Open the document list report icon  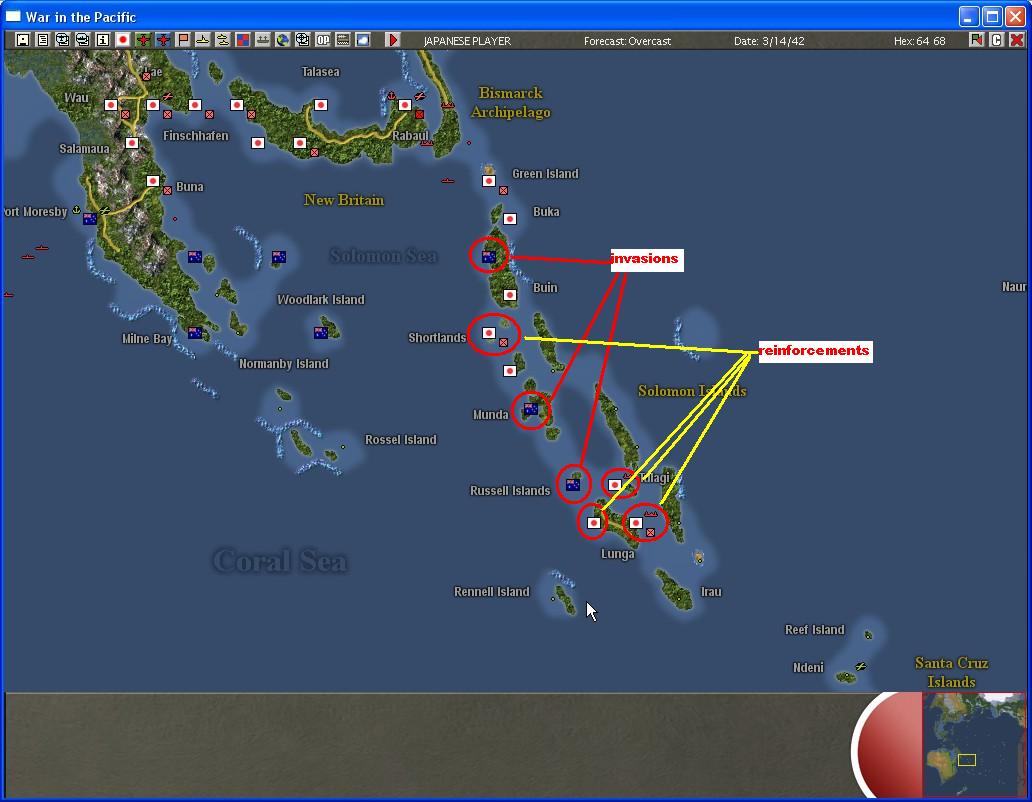(x=43, y=40)
